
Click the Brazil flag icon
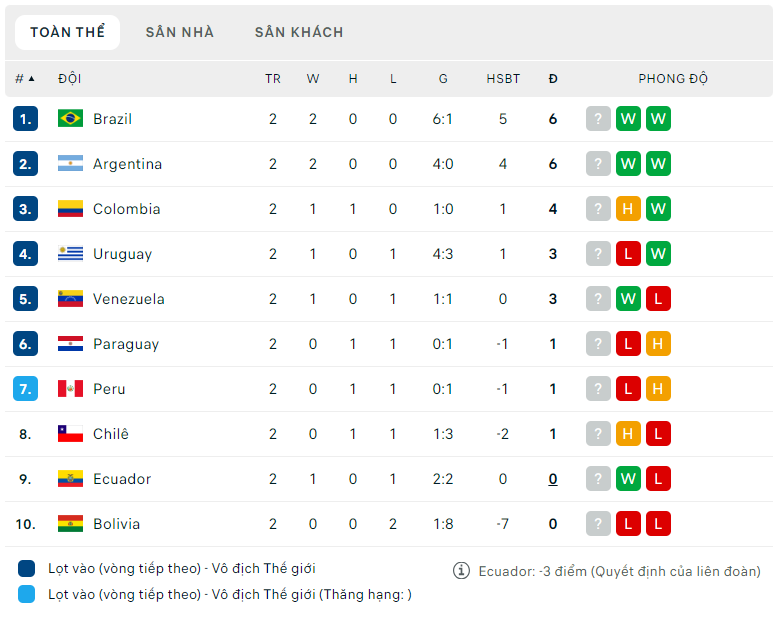pos(70,119)
